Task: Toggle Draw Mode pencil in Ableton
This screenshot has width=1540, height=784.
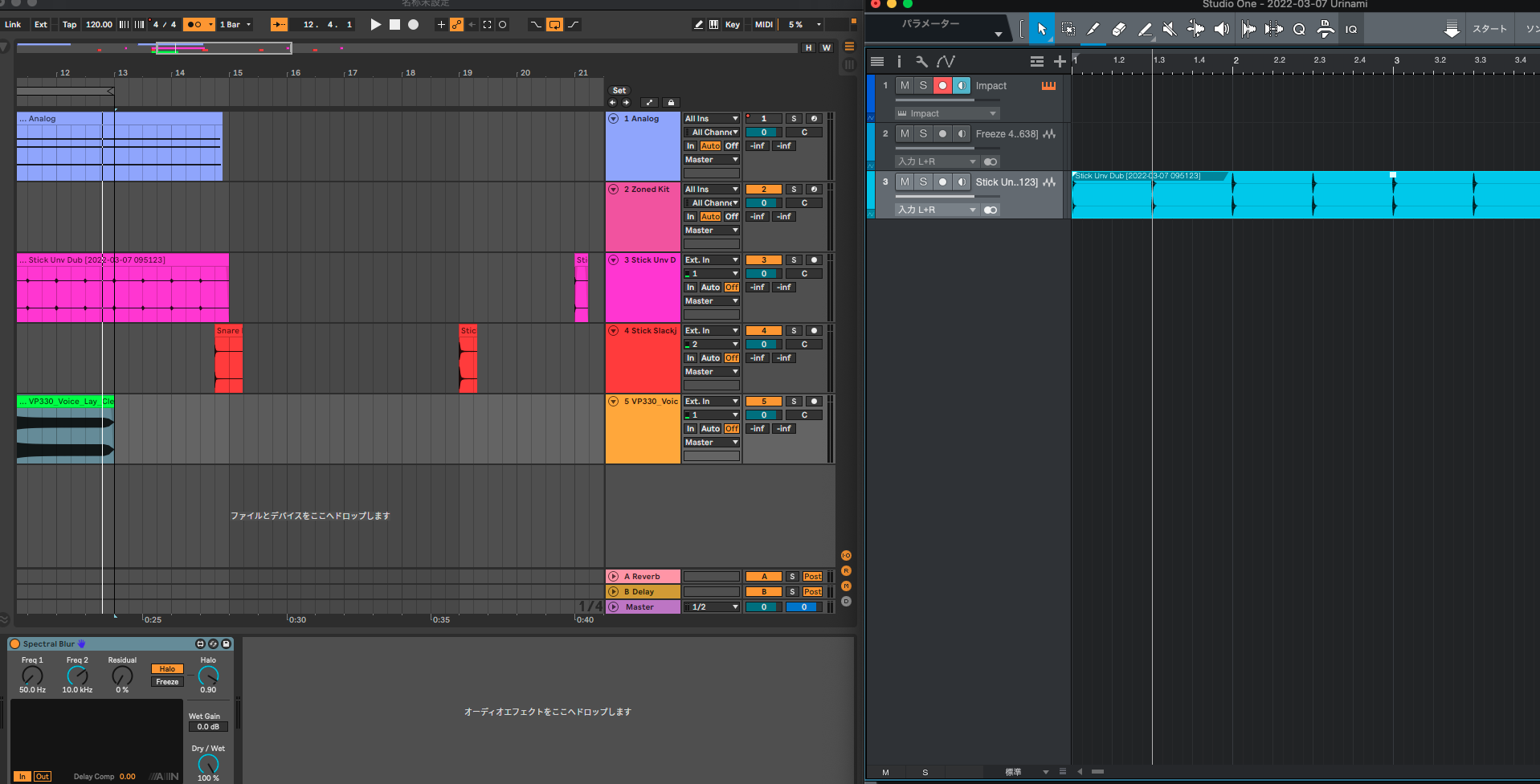Action: tap(698, 25)
